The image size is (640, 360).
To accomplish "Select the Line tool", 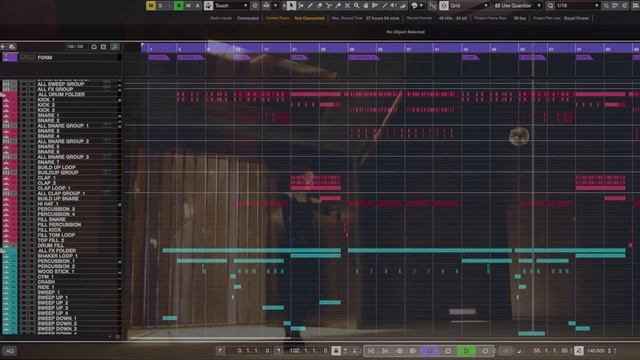I will tap(384, 5).
